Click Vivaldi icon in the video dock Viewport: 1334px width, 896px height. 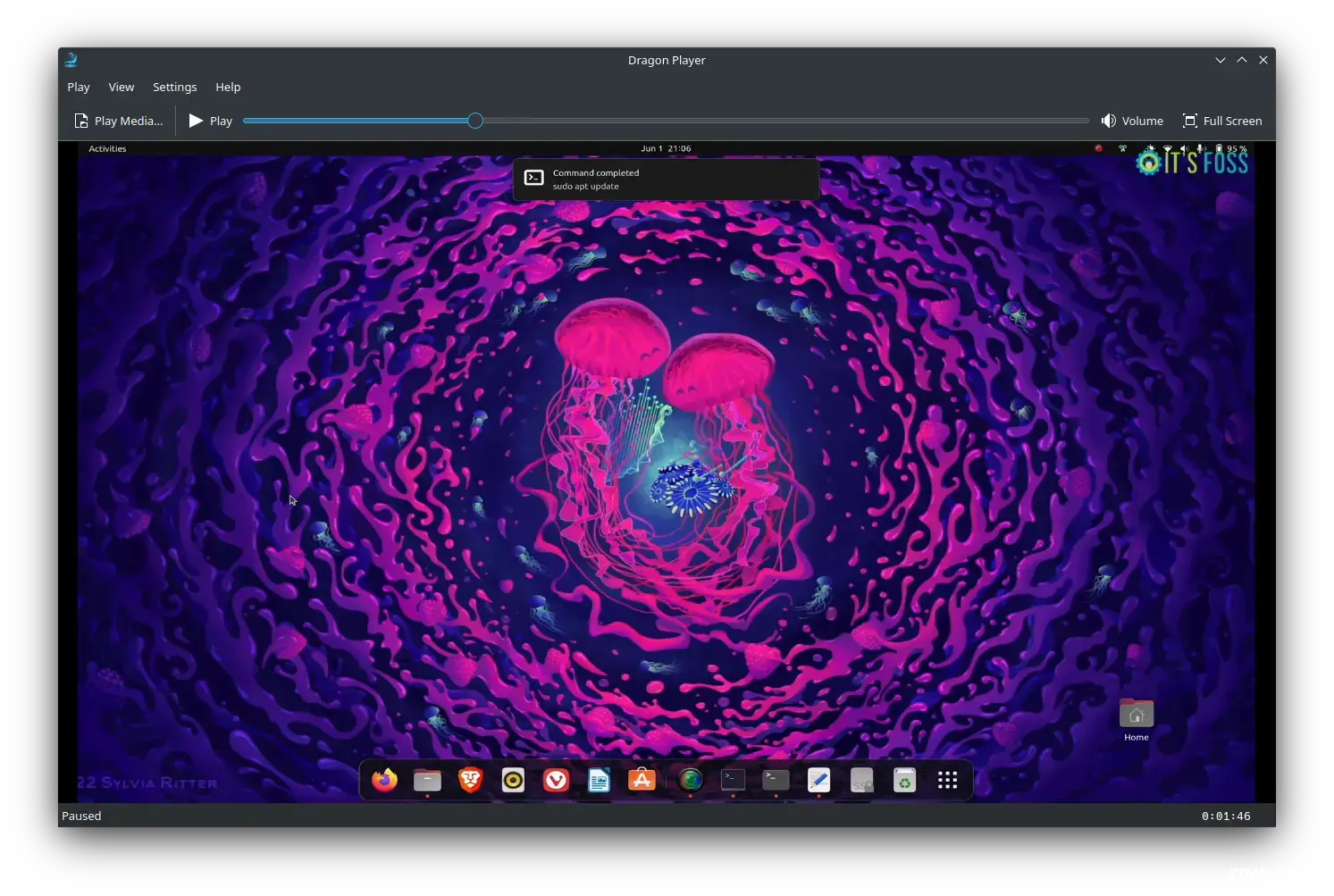556,780
